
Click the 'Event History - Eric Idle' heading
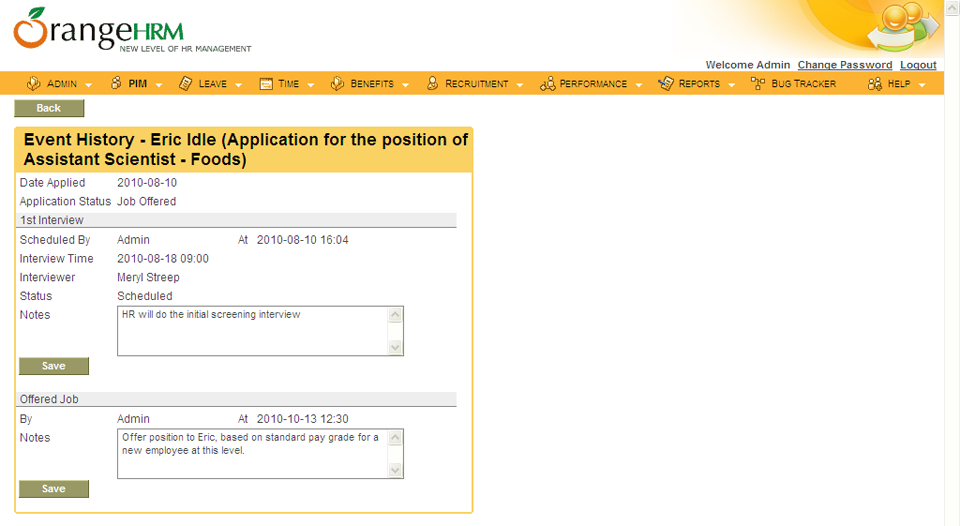coord(246,149)
